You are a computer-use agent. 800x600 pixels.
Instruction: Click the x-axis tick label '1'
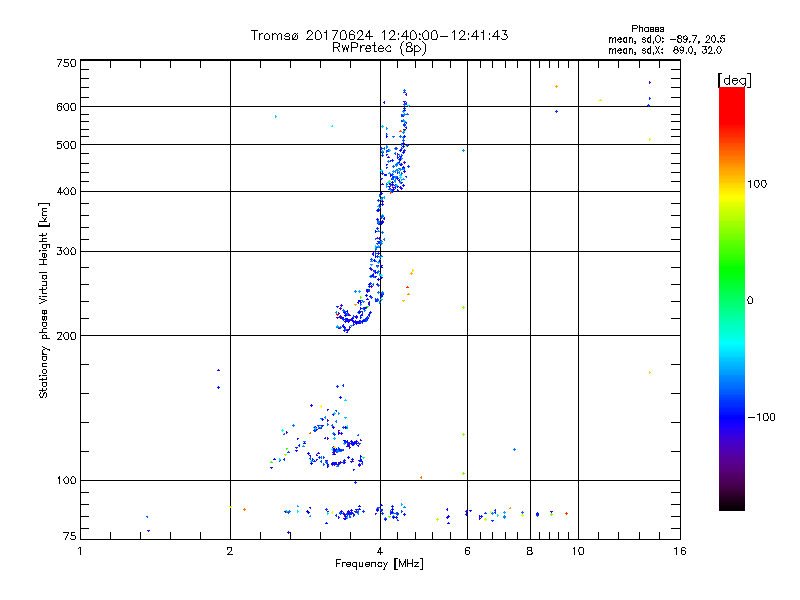point(80,551)
